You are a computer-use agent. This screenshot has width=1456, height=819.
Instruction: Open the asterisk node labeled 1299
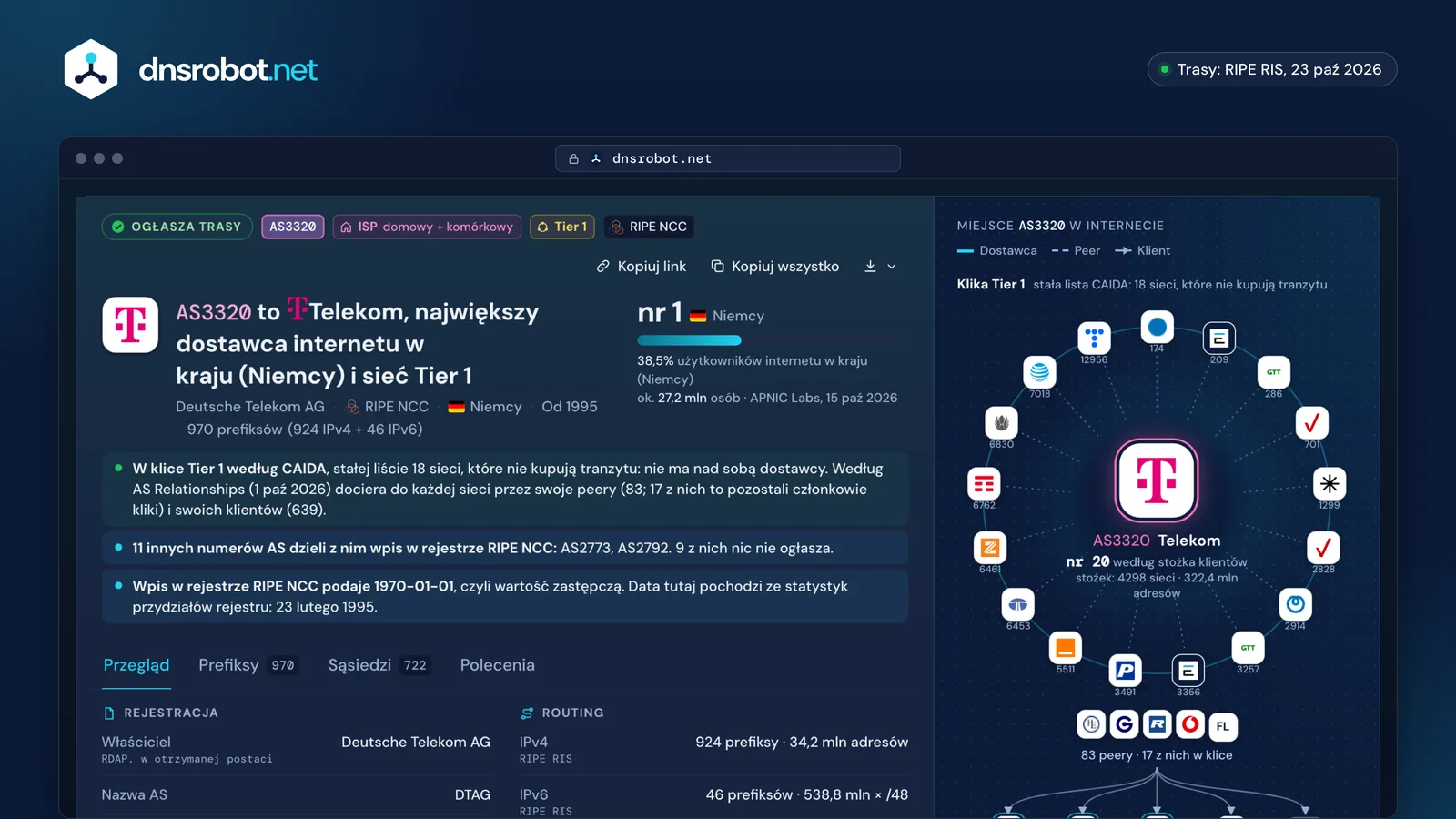(1330, 483)
